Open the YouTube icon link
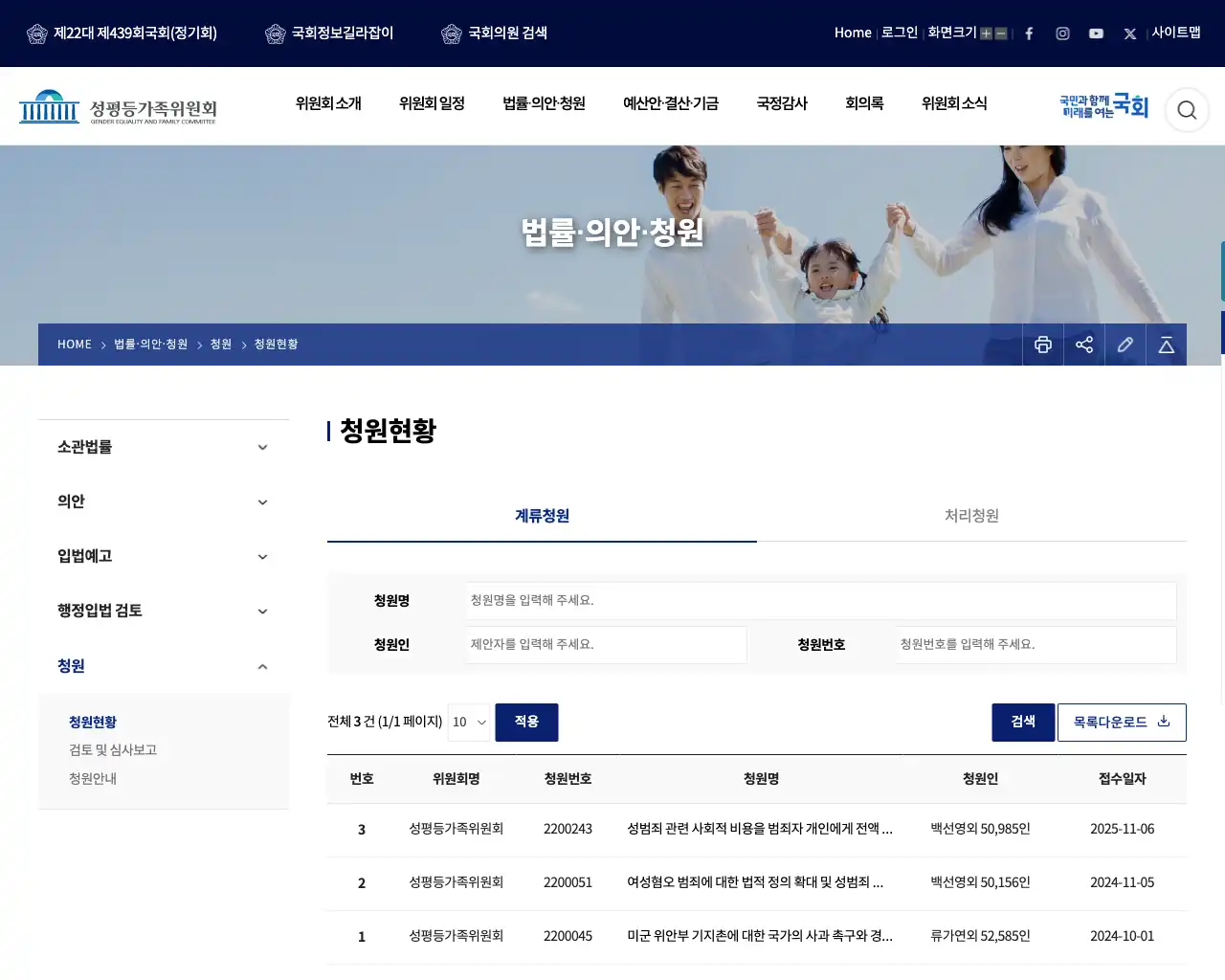This screenshot has height=980, width=1225. [x=1096, y=33]
